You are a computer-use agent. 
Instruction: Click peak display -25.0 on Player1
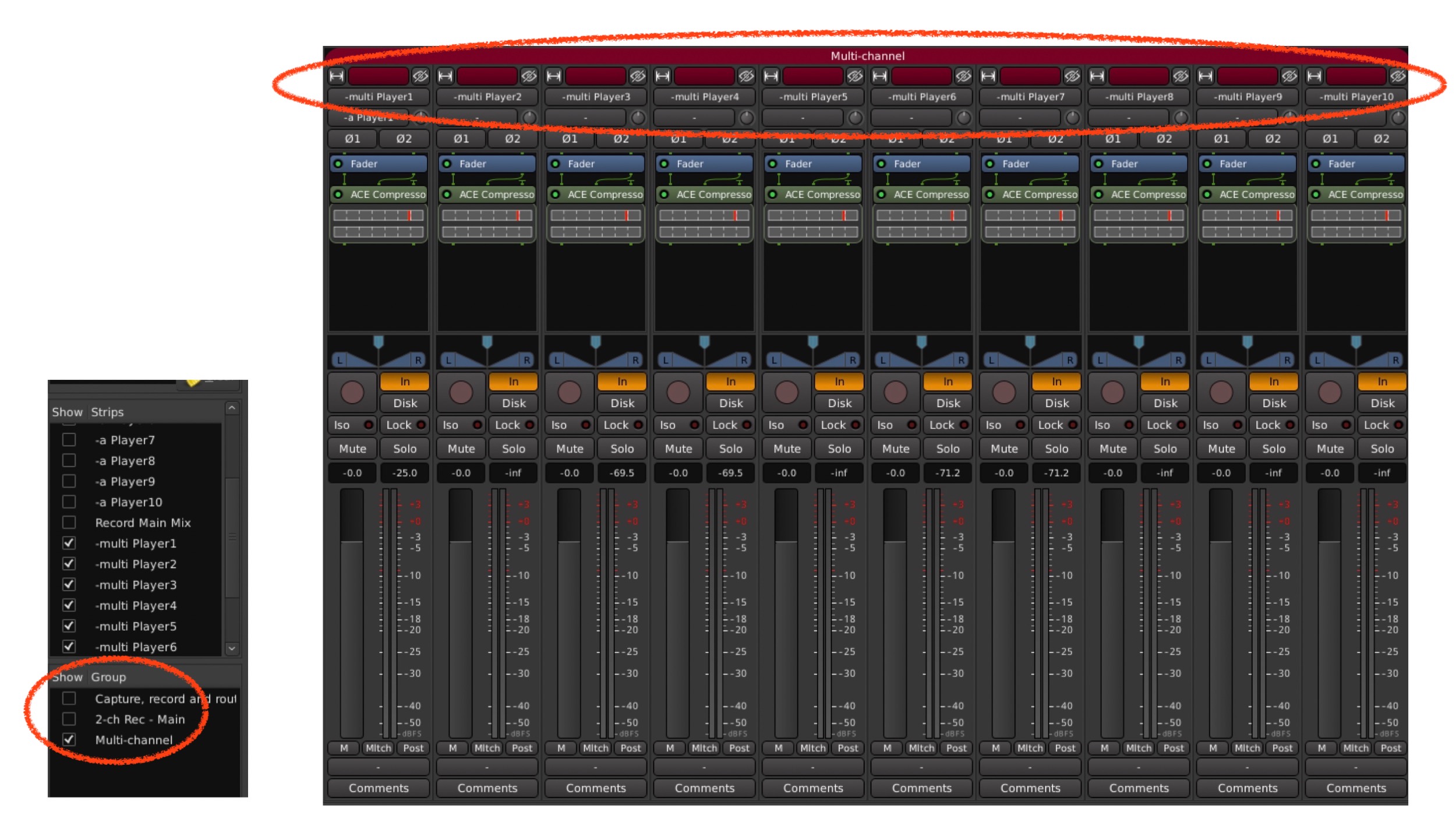[405, 473]
